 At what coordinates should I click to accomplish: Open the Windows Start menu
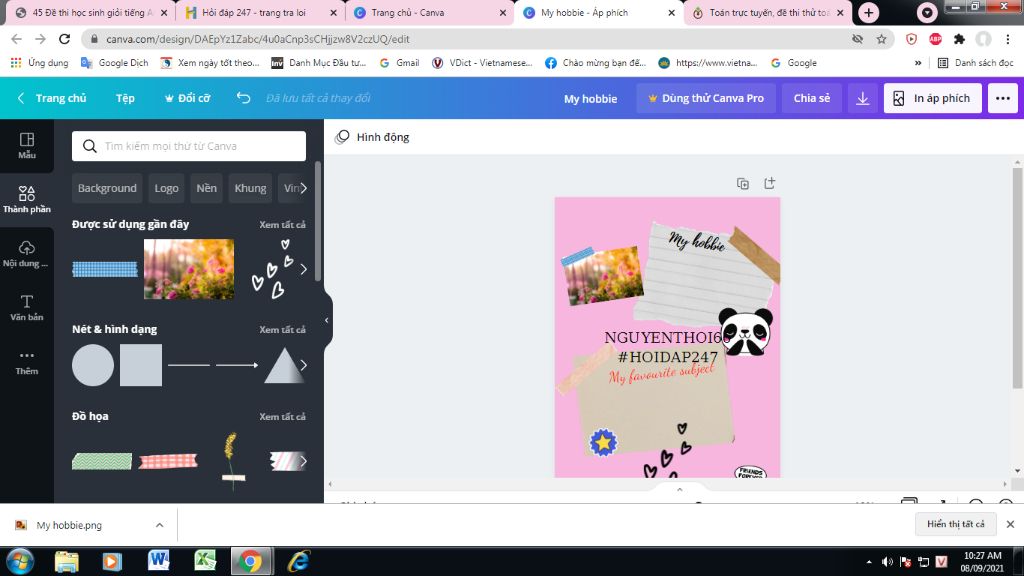click(x=20, y=561)
